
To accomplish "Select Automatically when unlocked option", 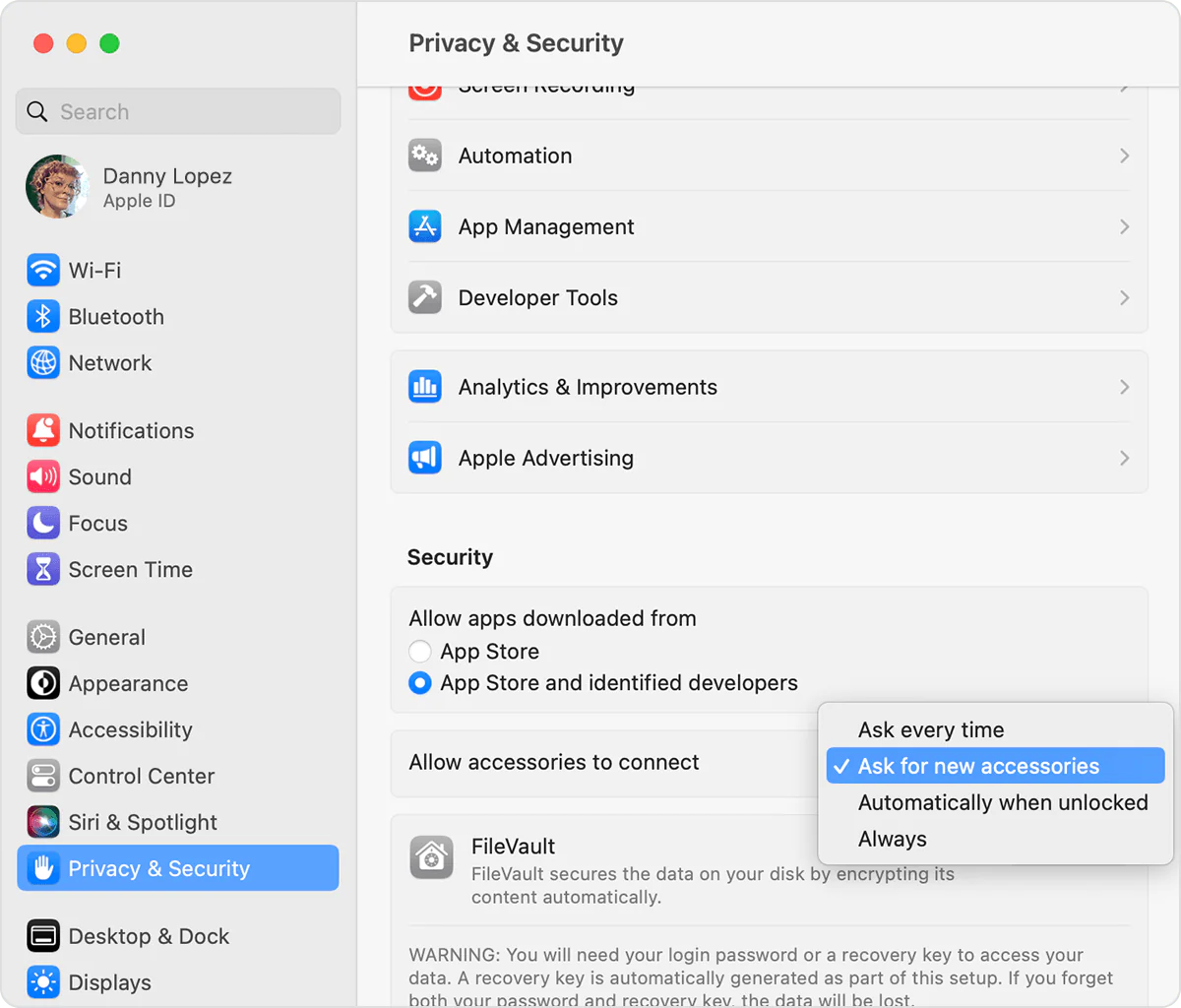I will coord(1002,802).
